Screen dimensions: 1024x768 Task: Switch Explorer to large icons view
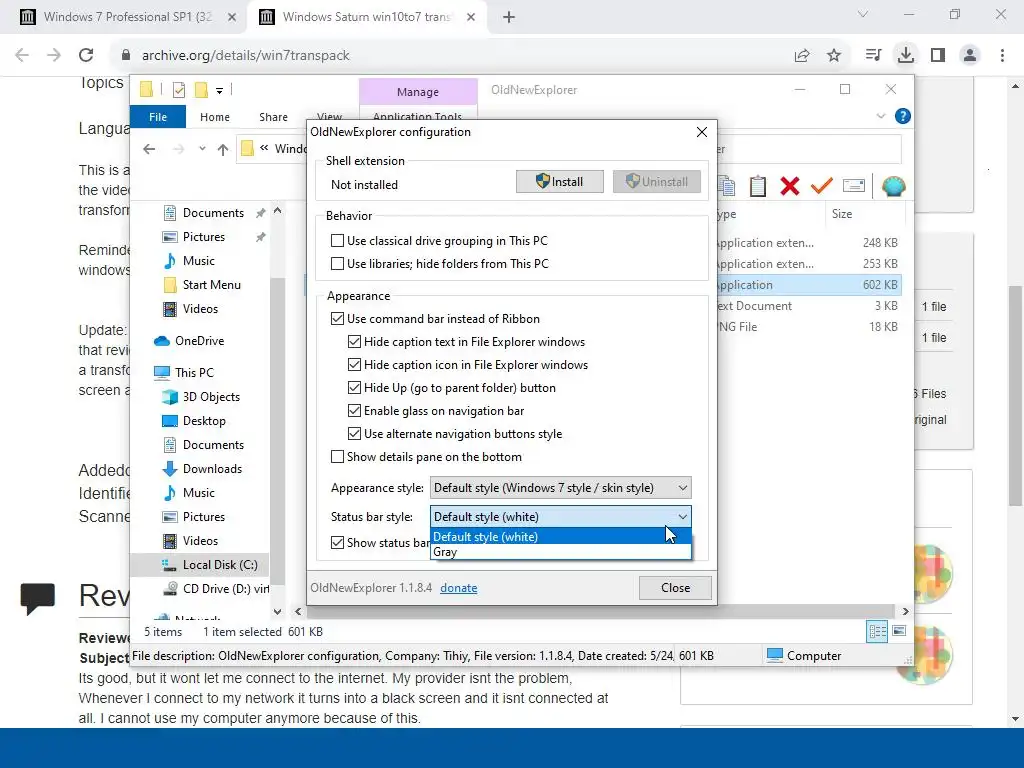pos(899,631)
